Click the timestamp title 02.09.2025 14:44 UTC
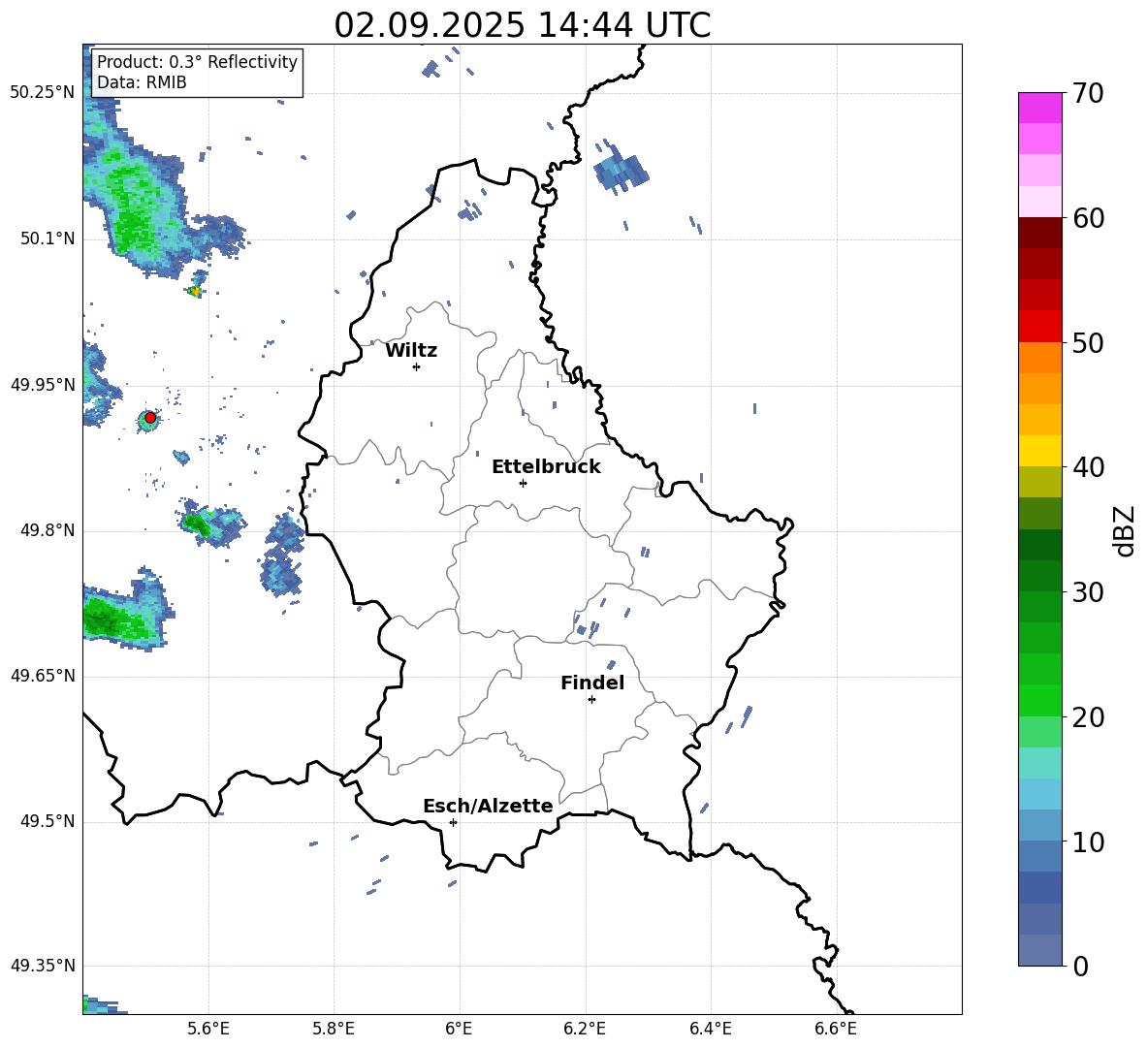Image resolution: width=1148 pixels, height=1048 pixels. (x=522, y=25)
